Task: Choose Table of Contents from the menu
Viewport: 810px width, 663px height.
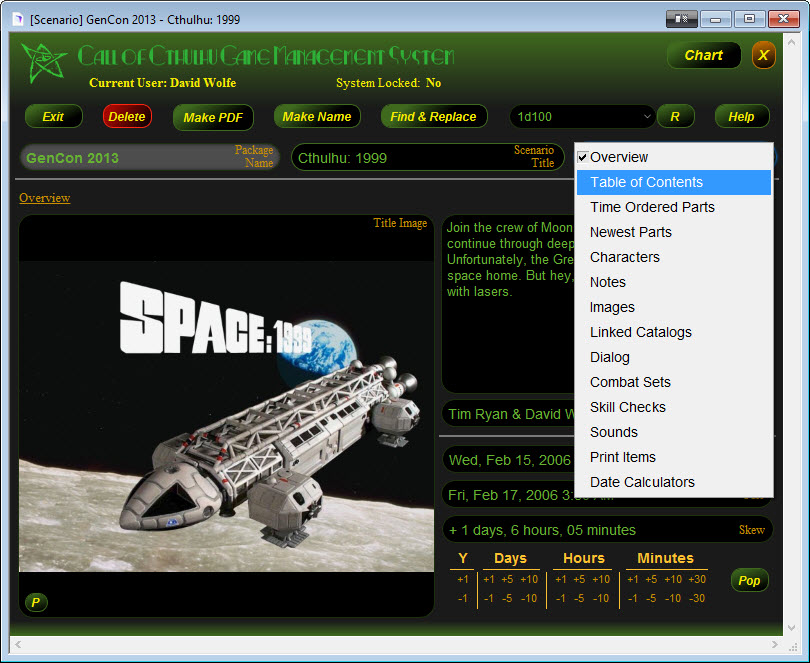Action: pos(674,182)
